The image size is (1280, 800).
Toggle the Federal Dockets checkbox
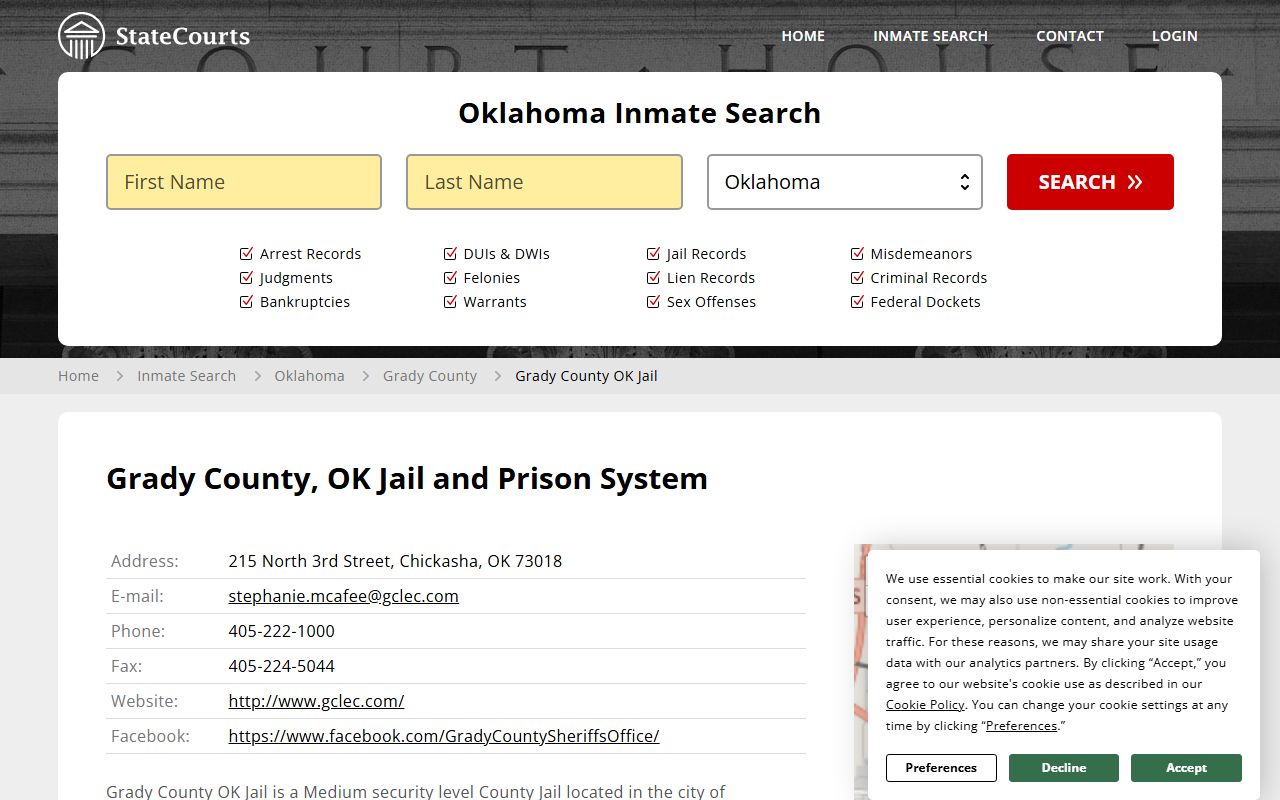(x=858, y=302)
